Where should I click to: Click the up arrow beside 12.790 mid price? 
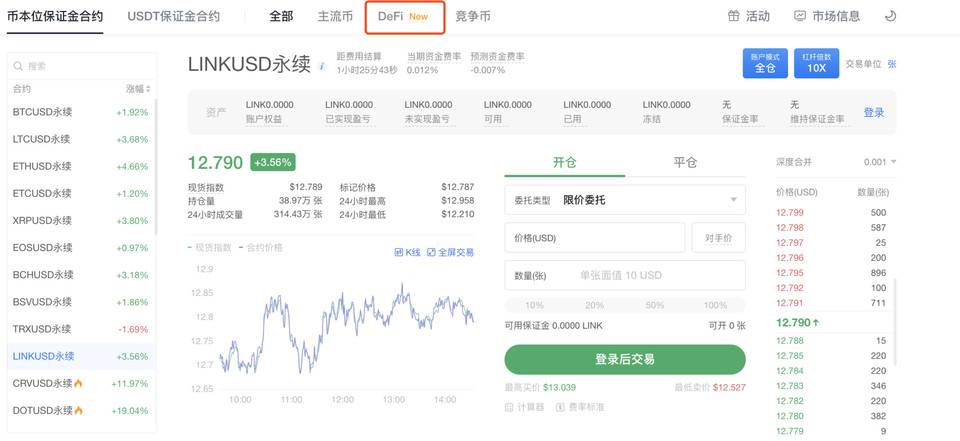click(816, 323)
